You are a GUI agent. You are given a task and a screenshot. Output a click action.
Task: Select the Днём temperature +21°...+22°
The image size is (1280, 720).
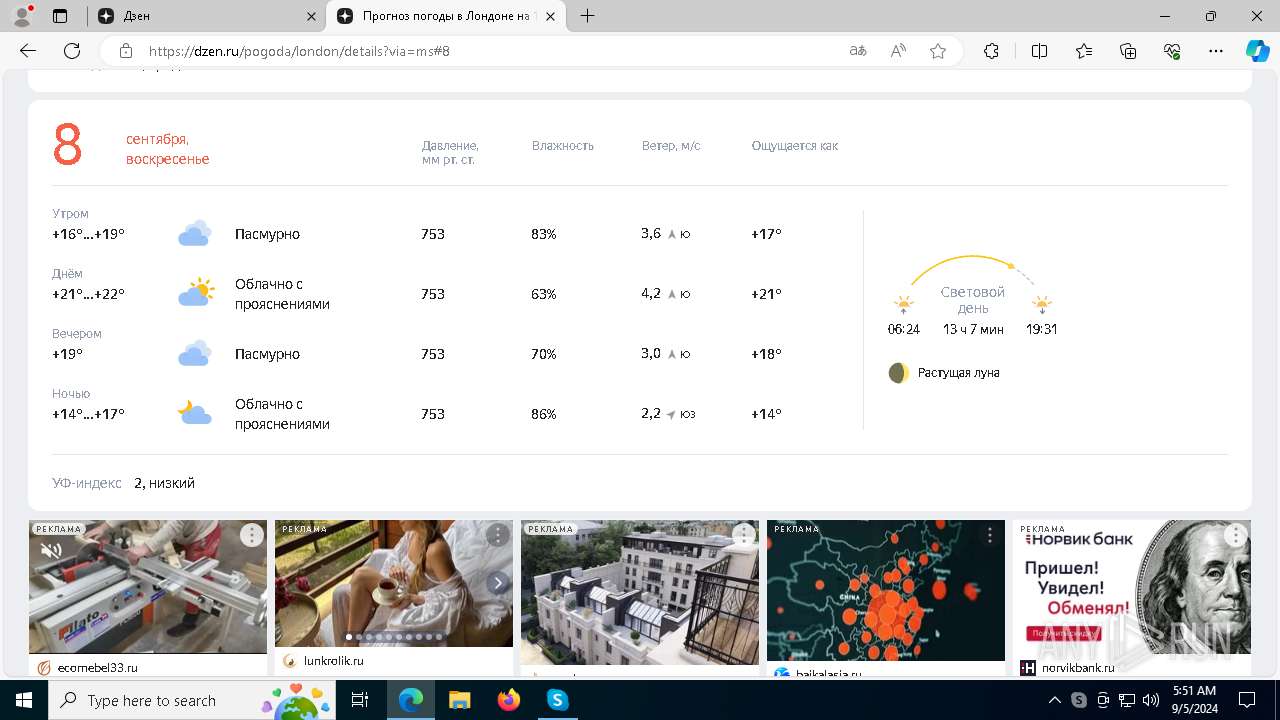tap(88, 294)
